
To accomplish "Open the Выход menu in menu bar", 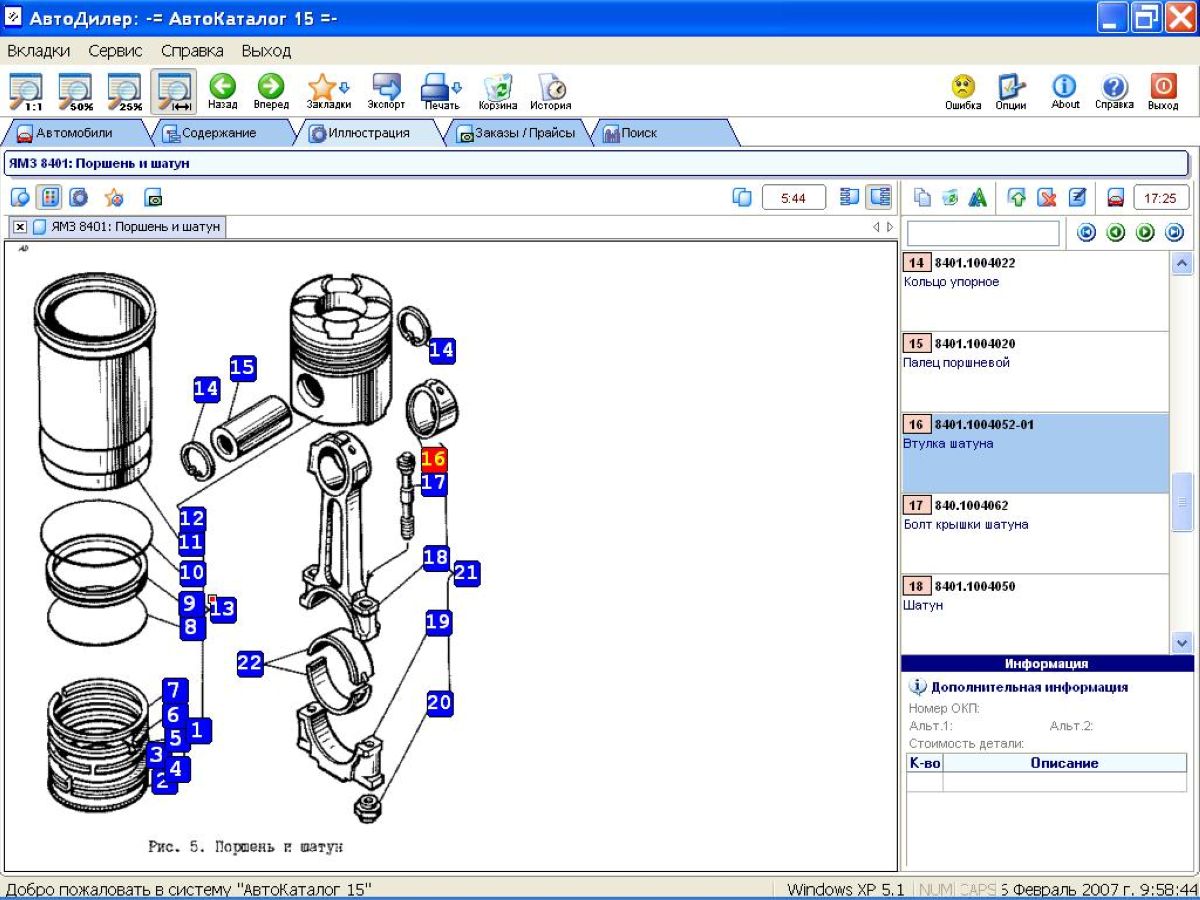I will pyautogui.click(x=266, y=50).
